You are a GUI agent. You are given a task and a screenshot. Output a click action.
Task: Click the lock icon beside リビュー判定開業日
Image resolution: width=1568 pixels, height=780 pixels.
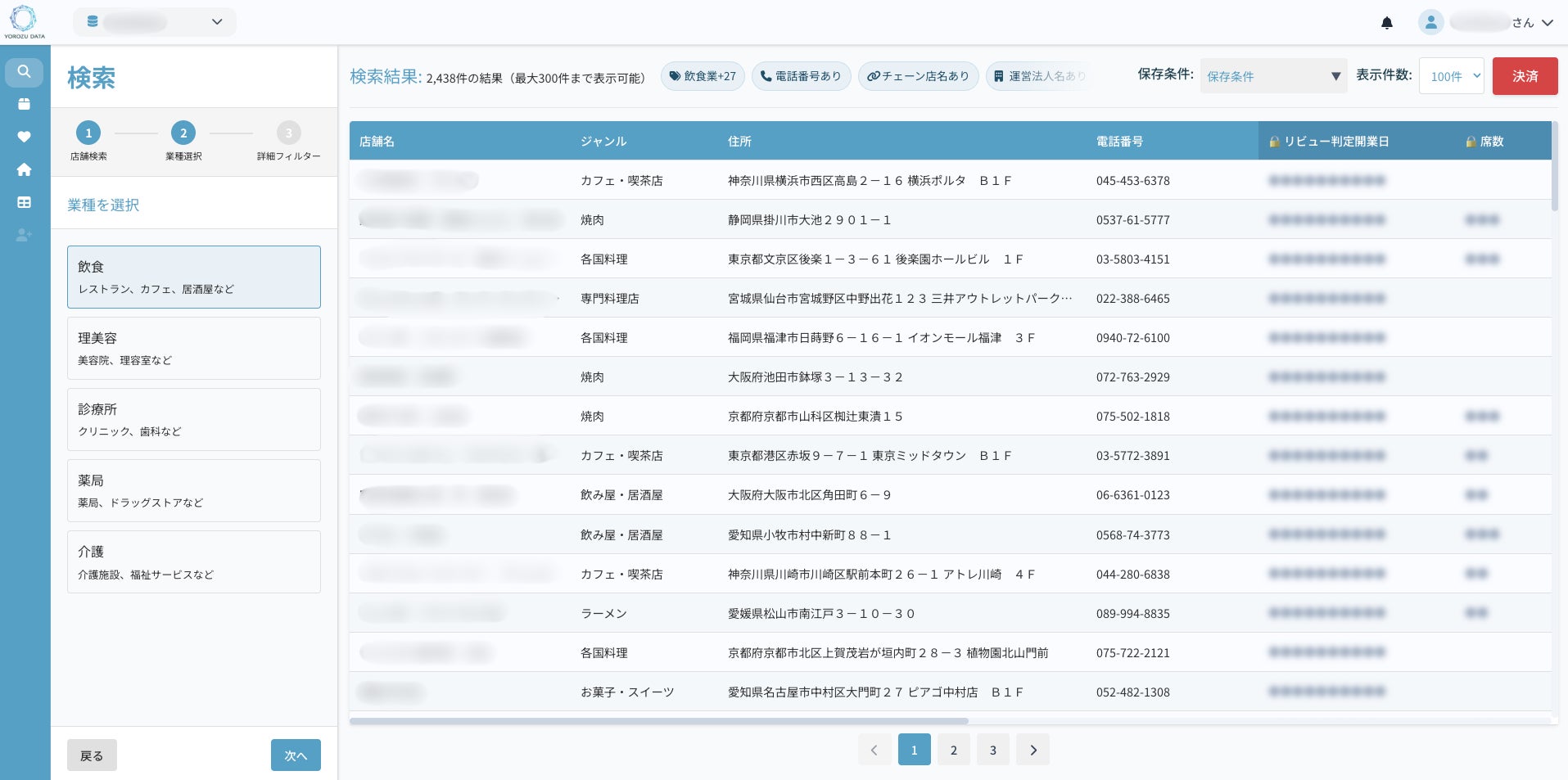point(1274,142)
